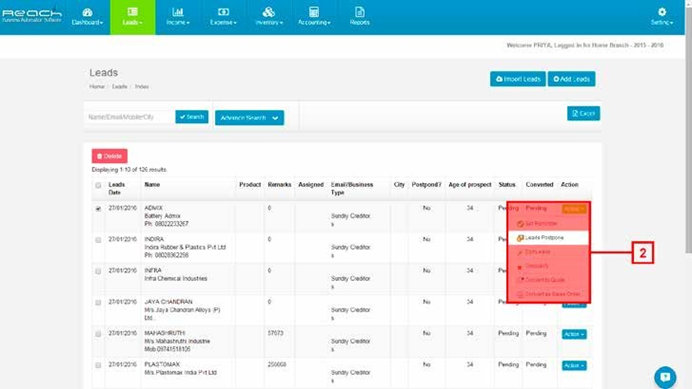692x389 pixels.
Task: Click the Import Leads button
Action: pyautogui.click(x=518, y=79)
